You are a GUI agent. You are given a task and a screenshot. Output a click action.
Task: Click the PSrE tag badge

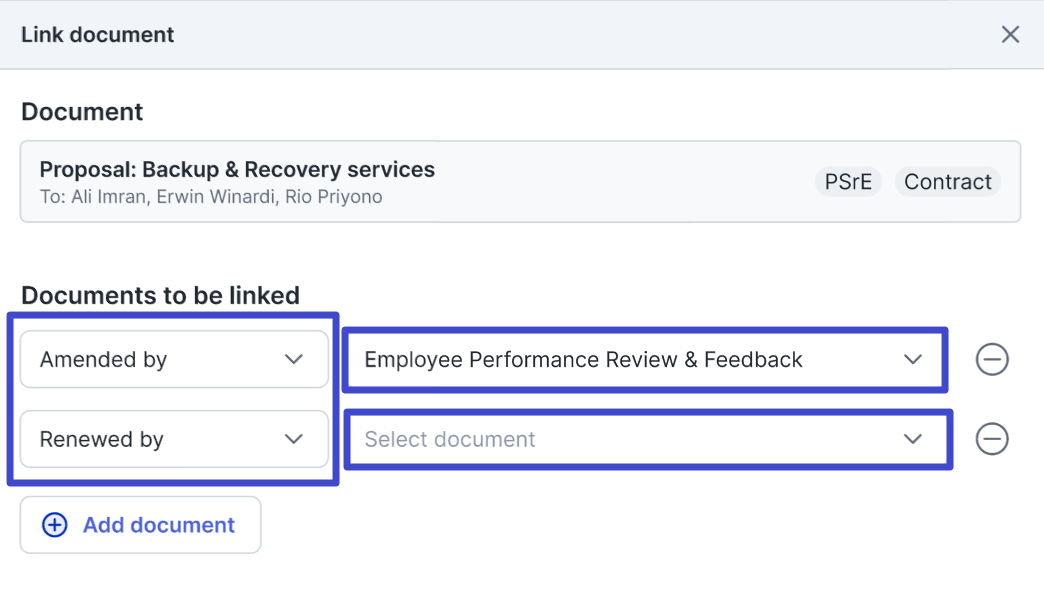pos(848,182)
